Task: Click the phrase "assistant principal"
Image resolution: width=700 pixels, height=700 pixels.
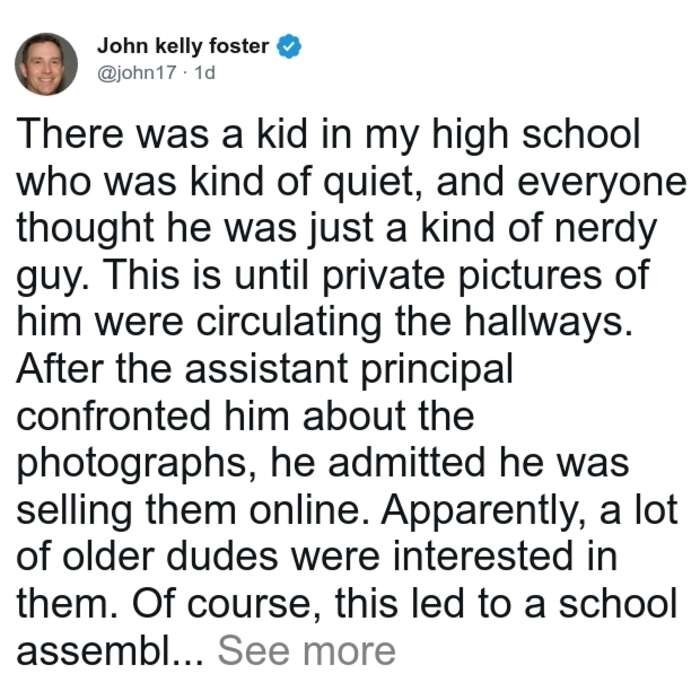Action: point(349,369)
